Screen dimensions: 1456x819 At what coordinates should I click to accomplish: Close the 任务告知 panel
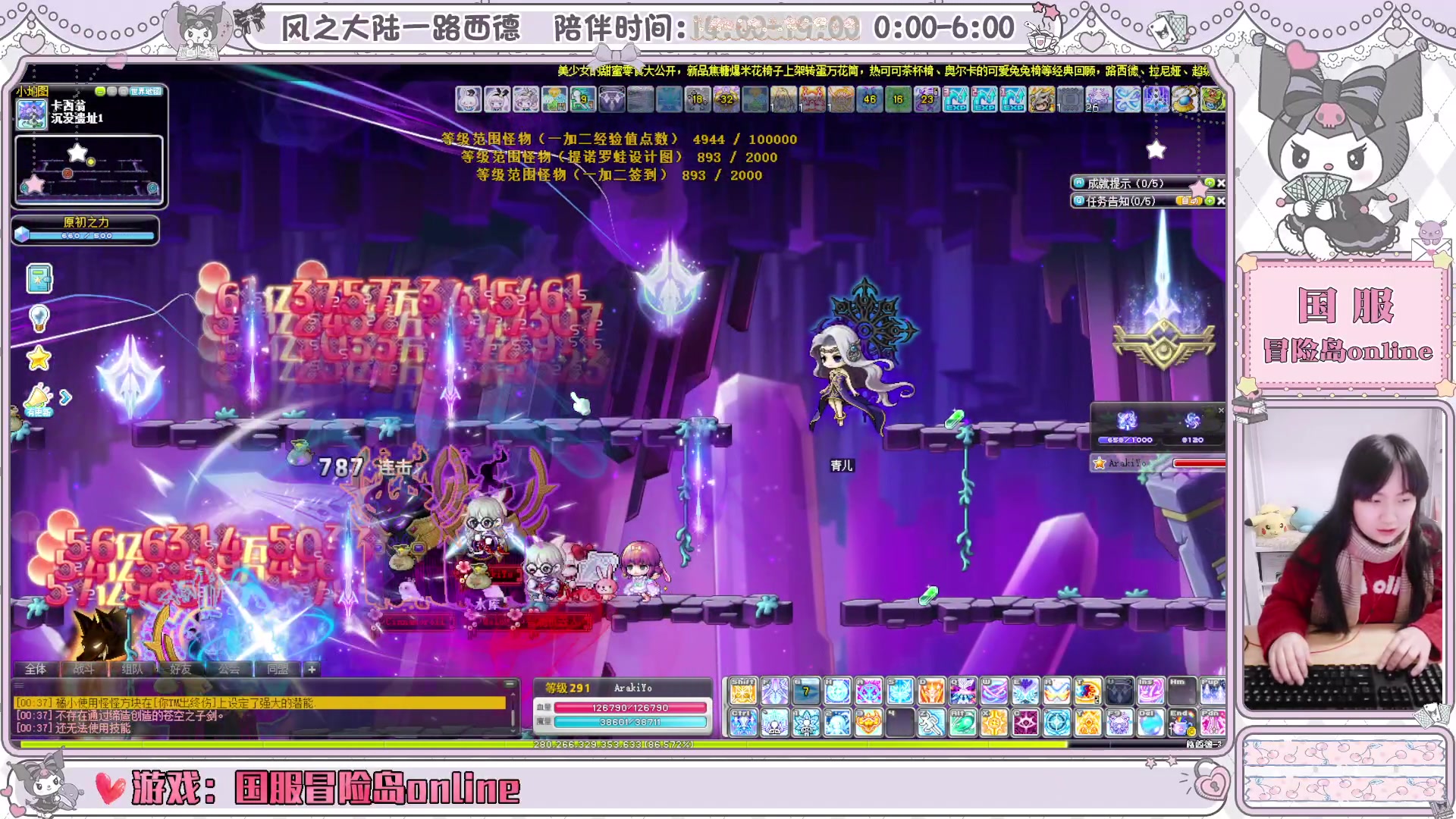click(x=1221, y=201)
